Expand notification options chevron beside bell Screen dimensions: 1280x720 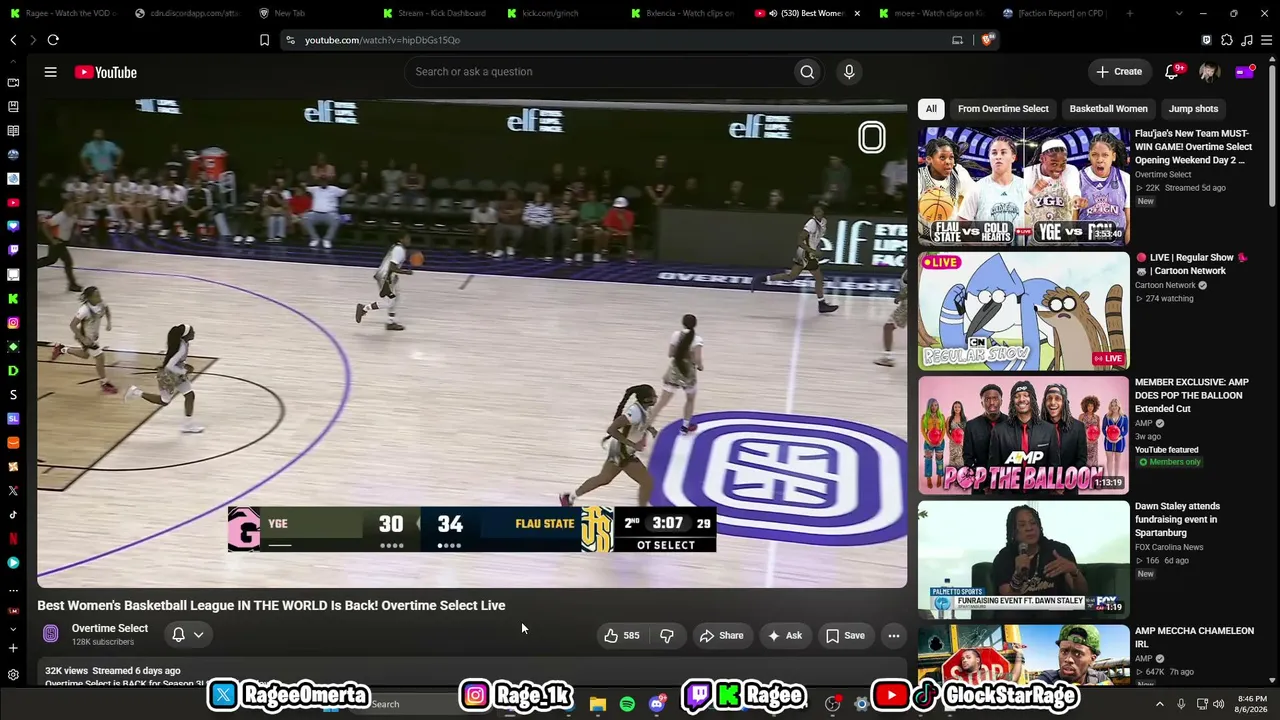(x=198, y=634)
